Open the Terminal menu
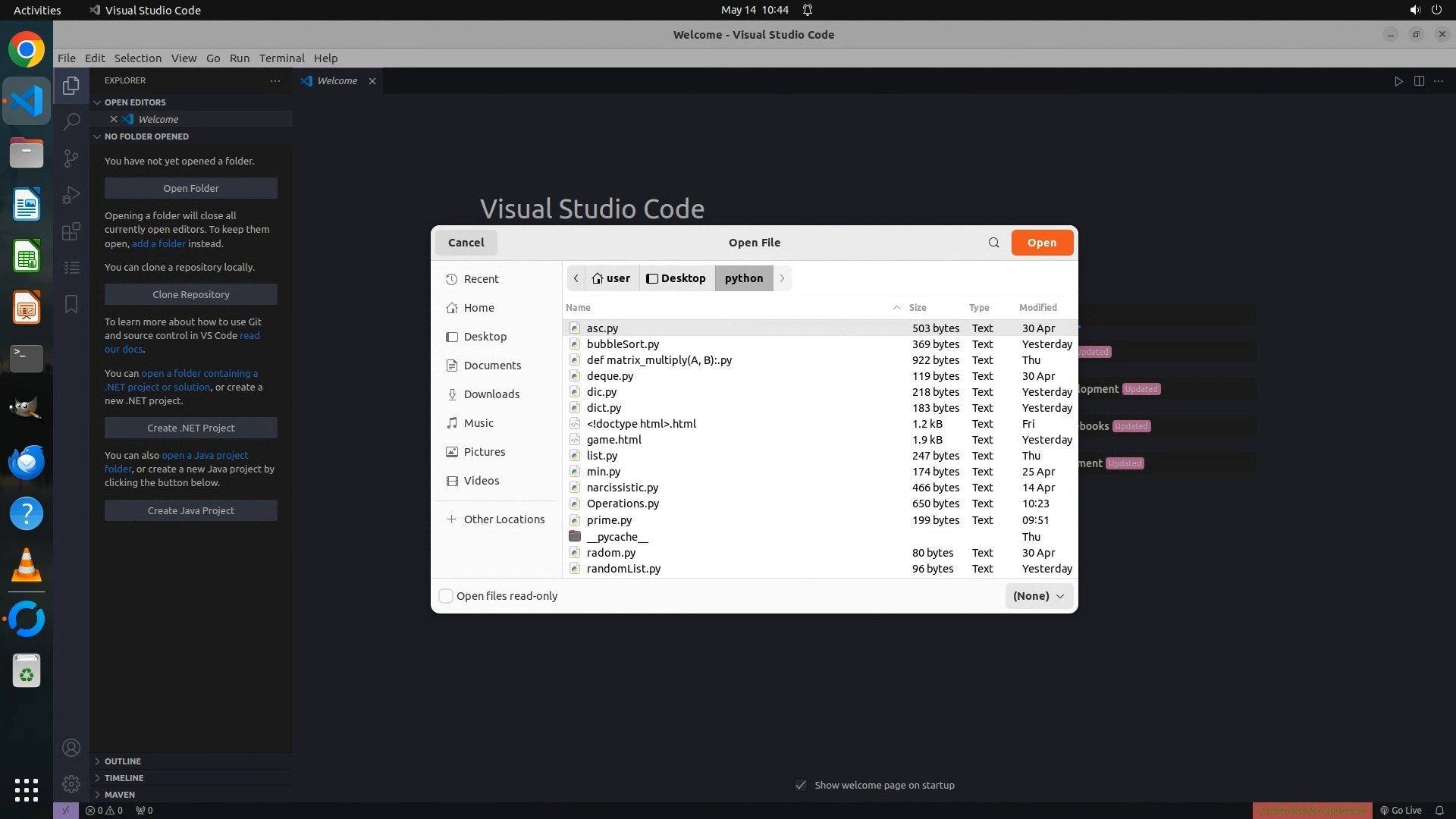Viewport: 1456px width, 819px height. tap(281, 58)
